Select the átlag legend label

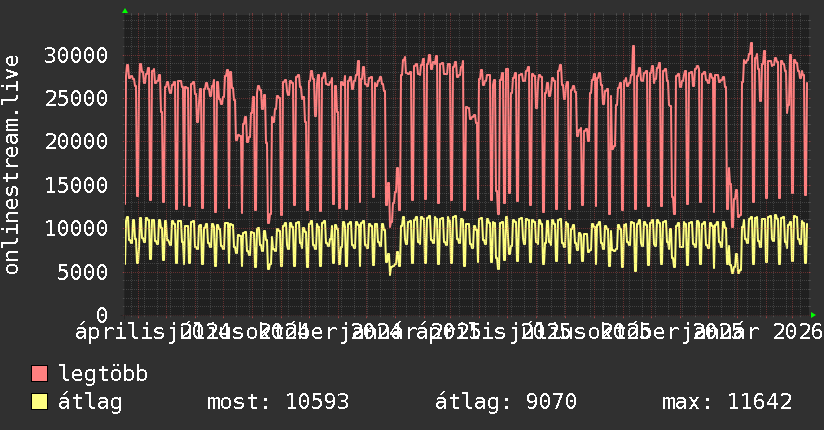pyautogui.click(x=90, y=402)
